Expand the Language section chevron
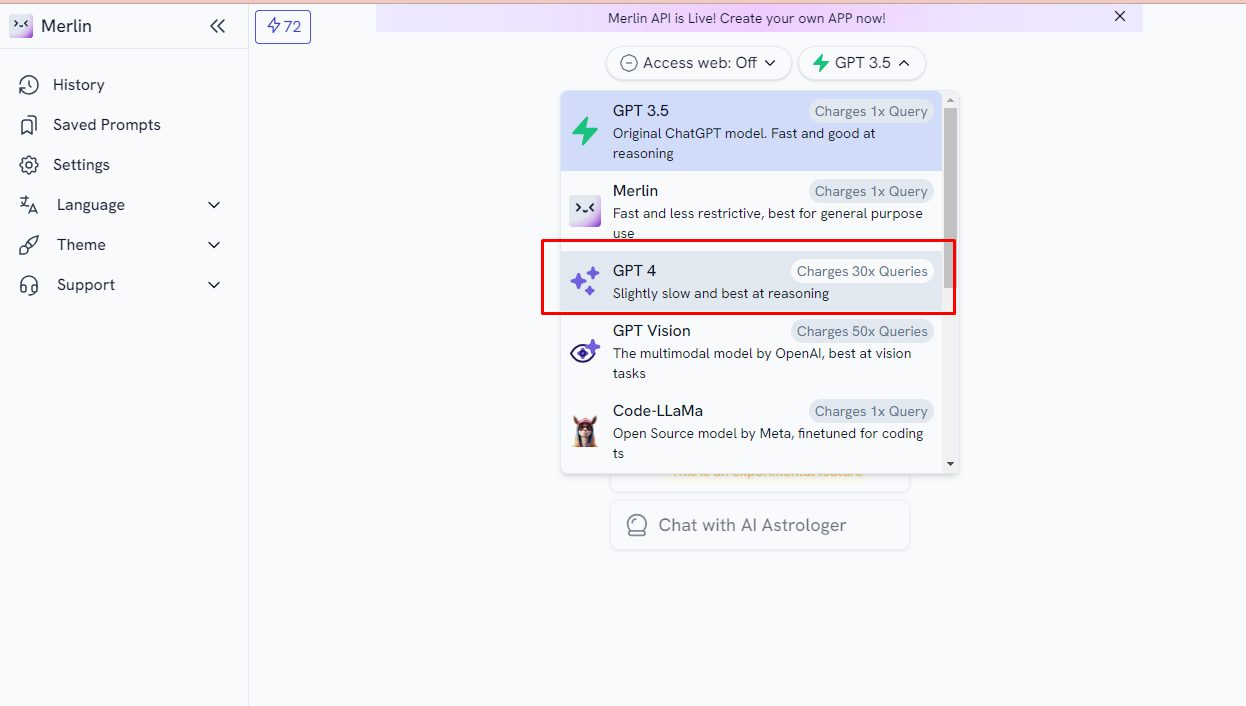 click(214, 205)
